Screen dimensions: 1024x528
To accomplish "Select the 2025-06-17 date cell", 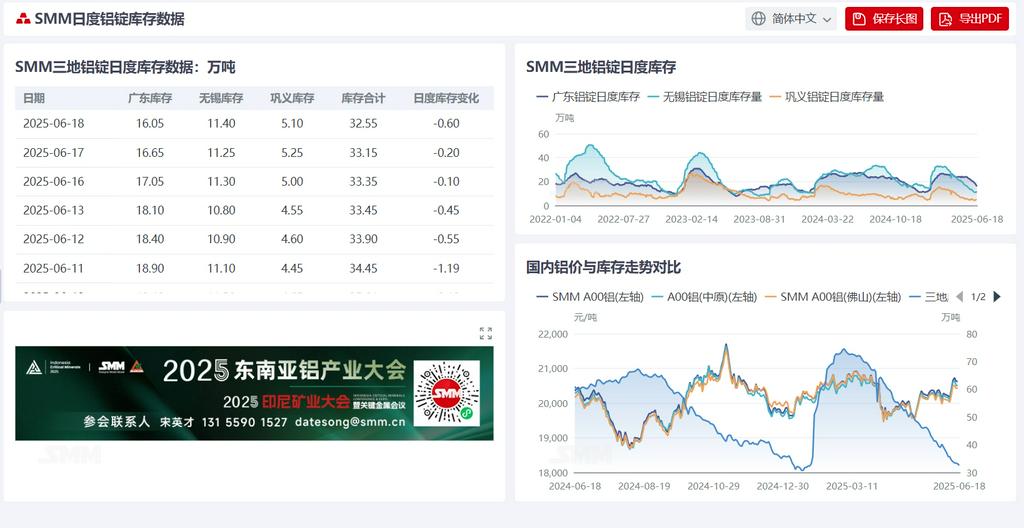I will pyautogui.click(x=54, y=152).
